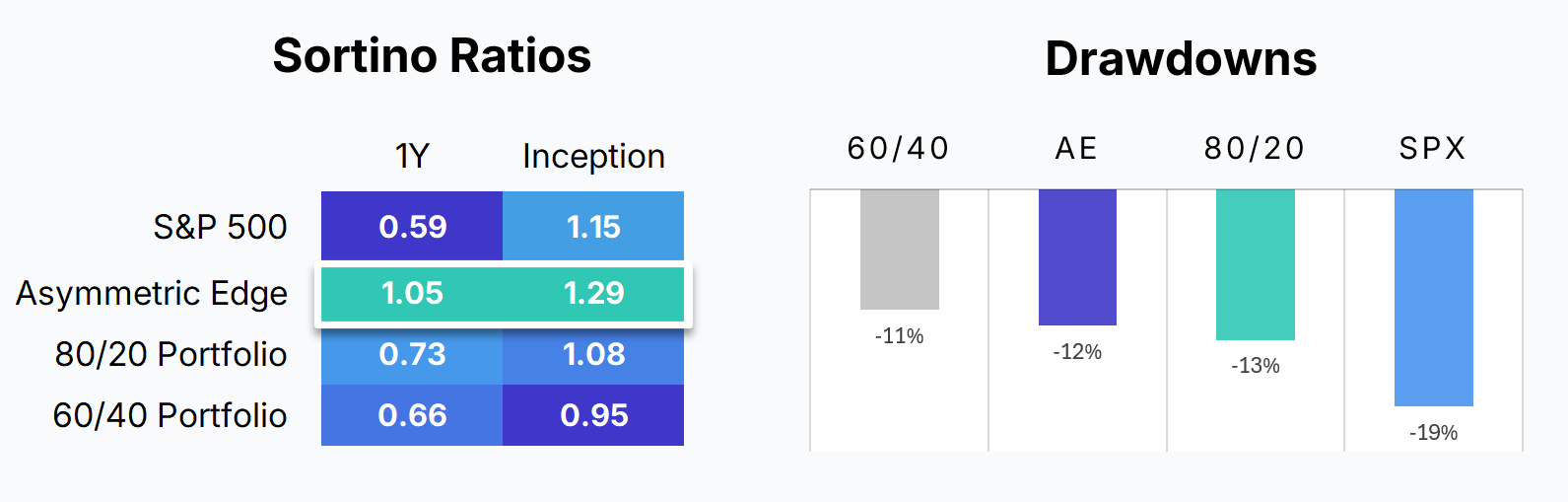Select the Inception column header
1568x502 pixels.
pos(593,156)
